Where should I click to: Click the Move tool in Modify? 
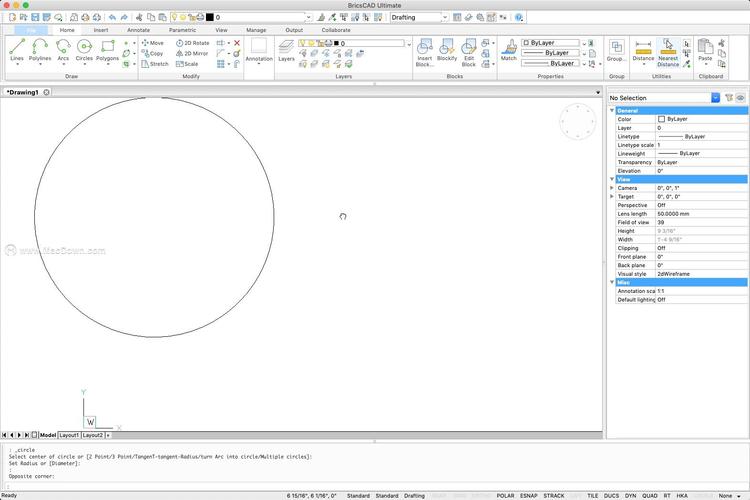click(153, 43)
